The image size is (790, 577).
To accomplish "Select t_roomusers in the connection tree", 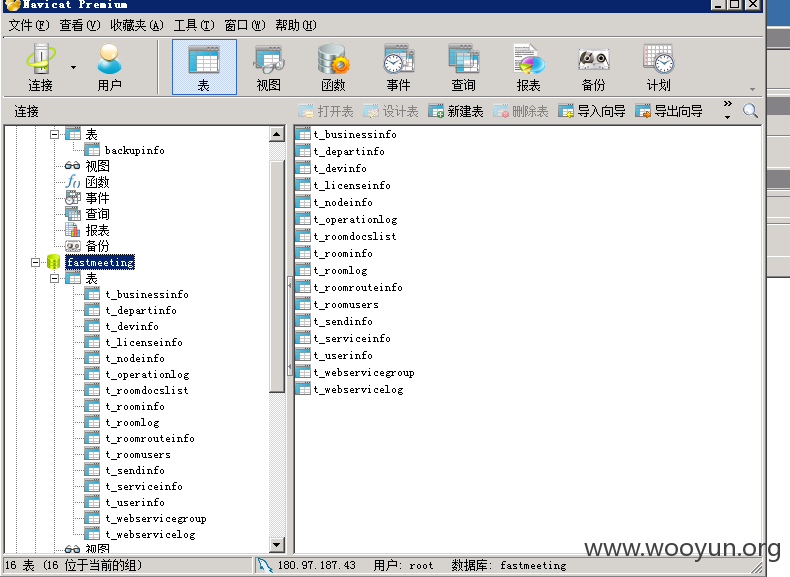I will click(x=138, y=455).
